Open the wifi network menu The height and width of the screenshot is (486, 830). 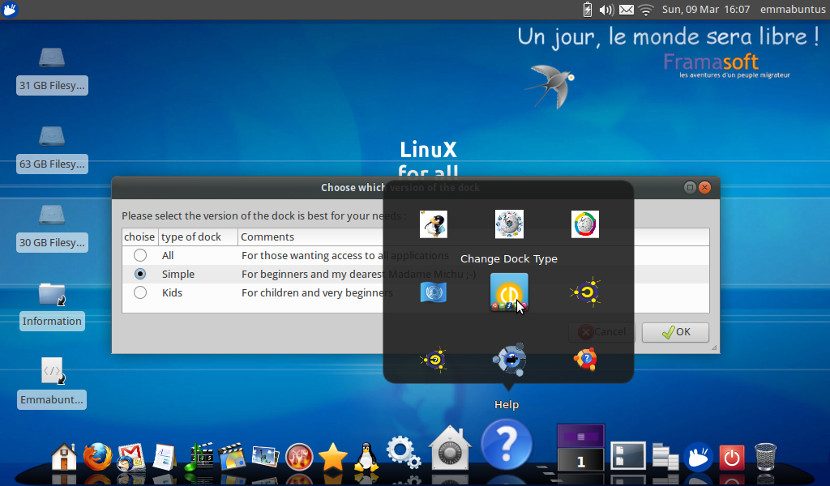click(x=646, y=10)
